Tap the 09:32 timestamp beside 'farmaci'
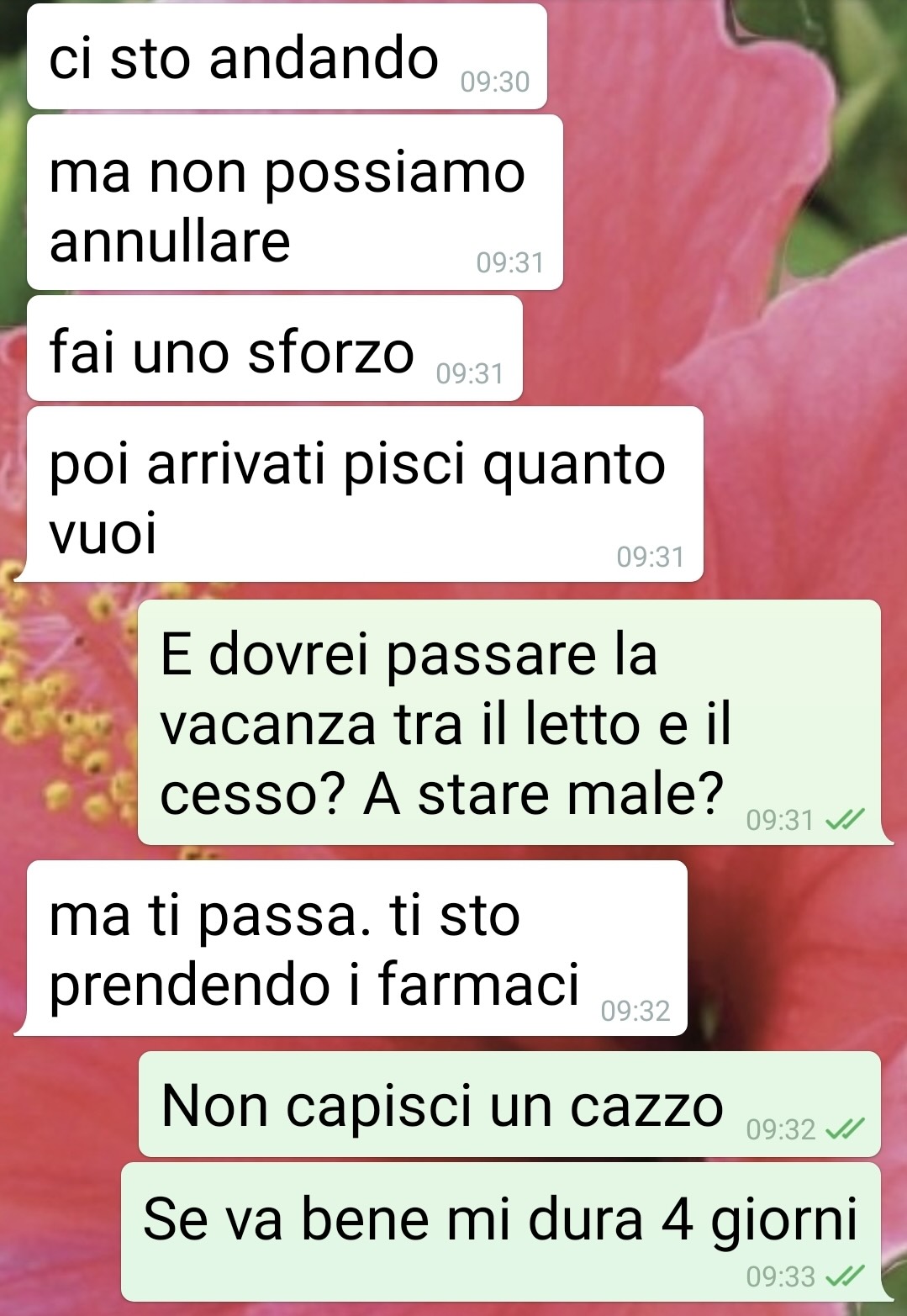This screenshot has height=1316, width=907. tap(635, 1010)
